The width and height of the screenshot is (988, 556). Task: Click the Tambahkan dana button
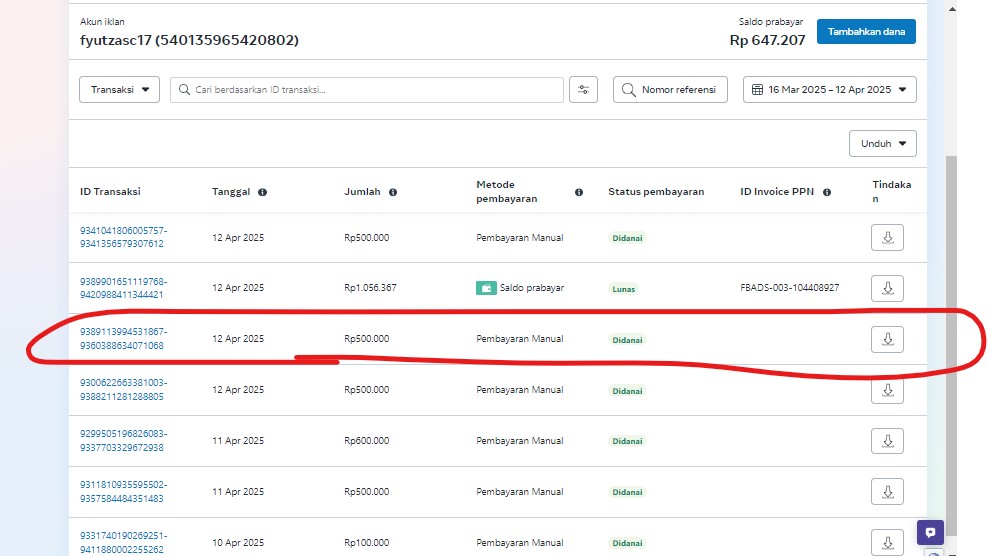point(865,32)
